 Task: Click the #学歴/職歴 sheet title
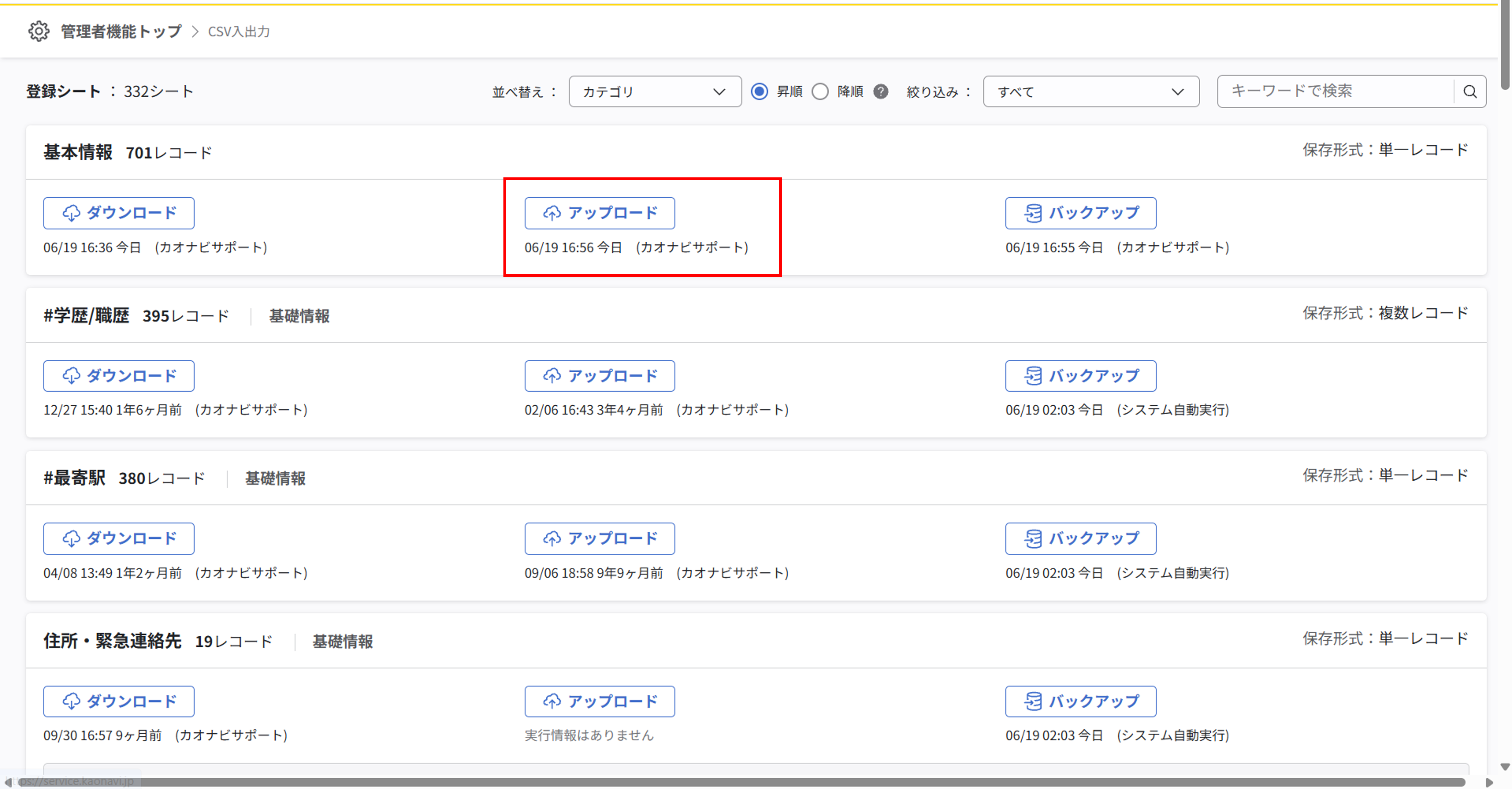pyautogui.click(x=86, y=316)
